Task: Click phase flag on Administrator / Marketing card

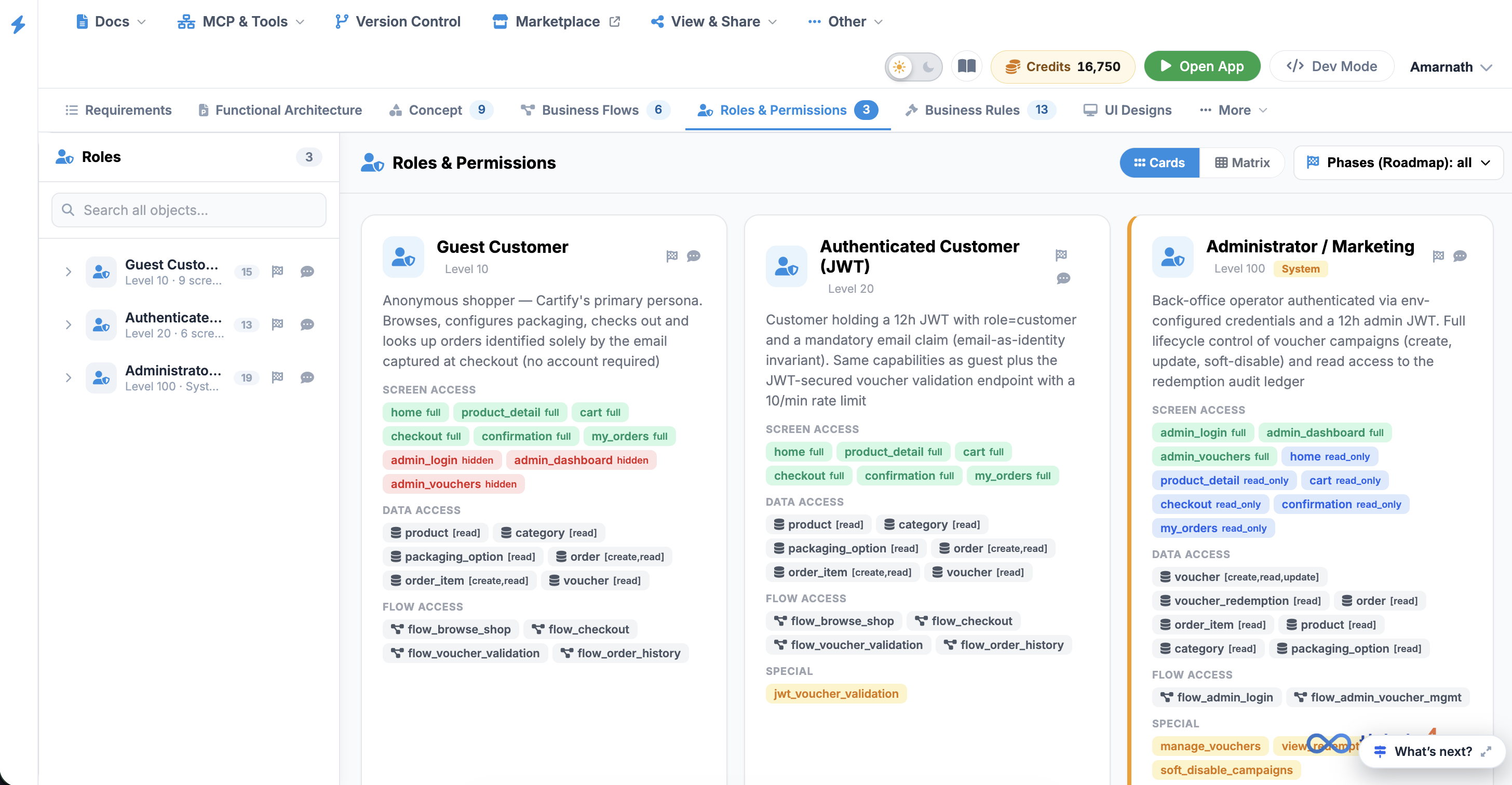Action: coord(1438,256)
